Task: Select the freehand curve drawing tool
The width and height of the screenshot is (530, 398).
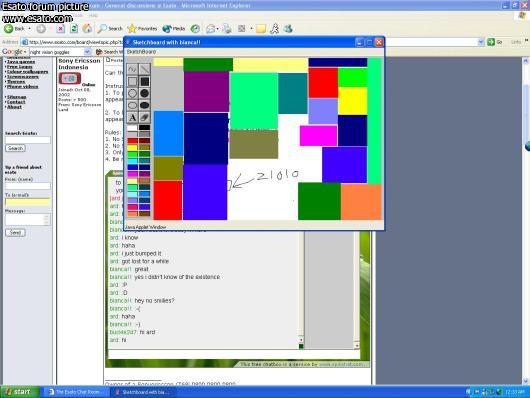Action: tap(132, 69)
